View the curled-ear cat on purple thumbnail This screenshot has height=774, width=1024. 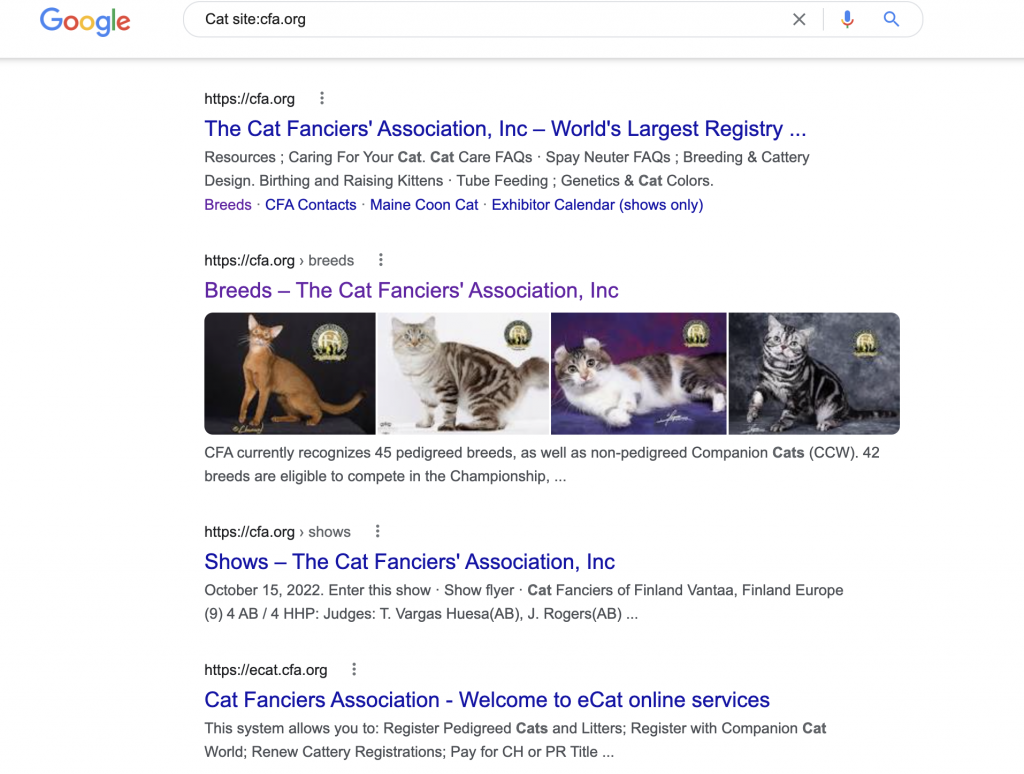639,374
